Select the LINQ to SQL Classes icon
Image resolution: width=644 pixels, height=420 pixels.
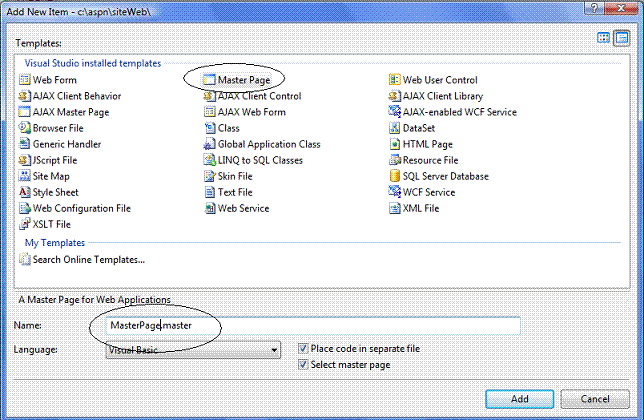click(x=209, y=160)
